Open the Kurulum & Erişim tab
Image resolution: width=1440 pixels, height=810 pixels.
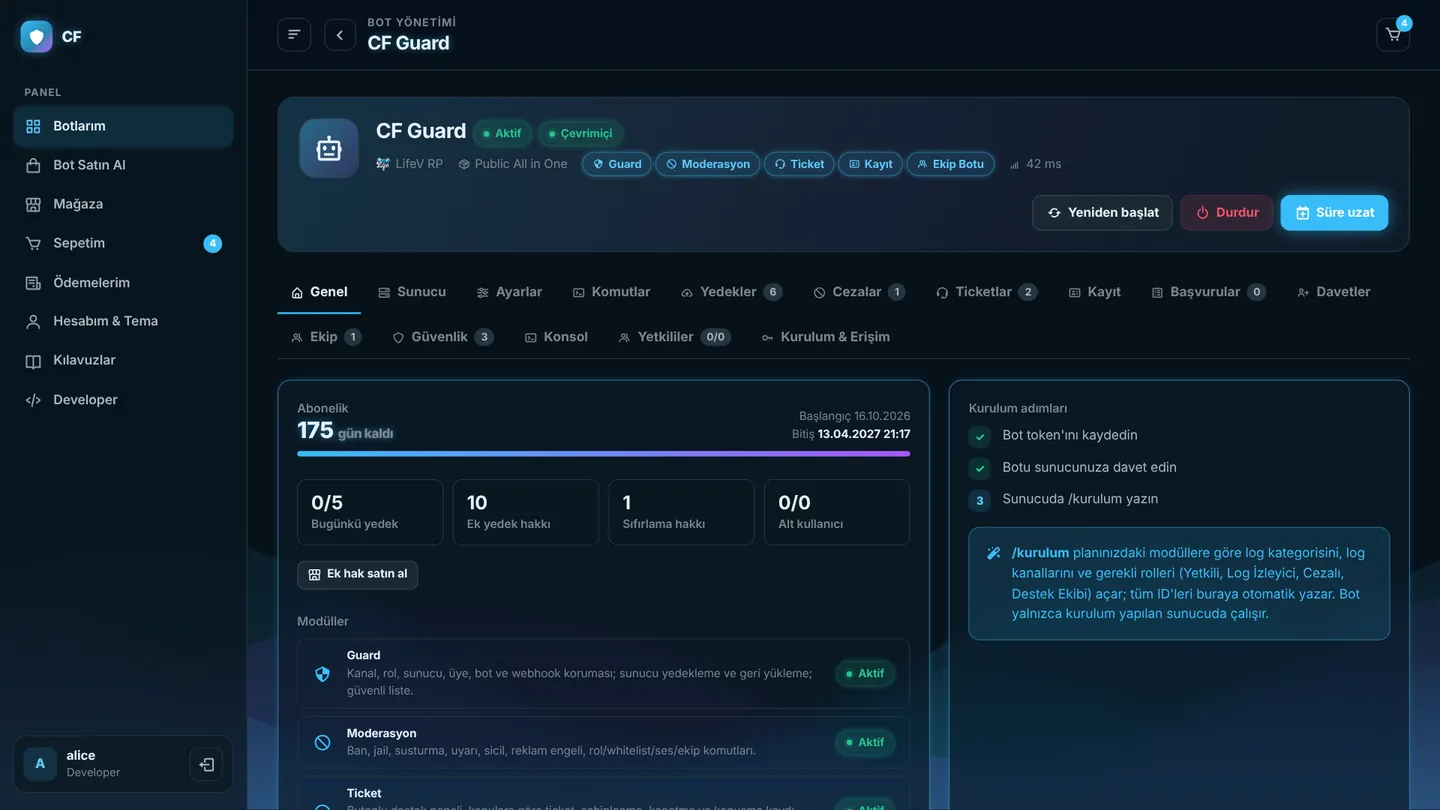point(825,337)
